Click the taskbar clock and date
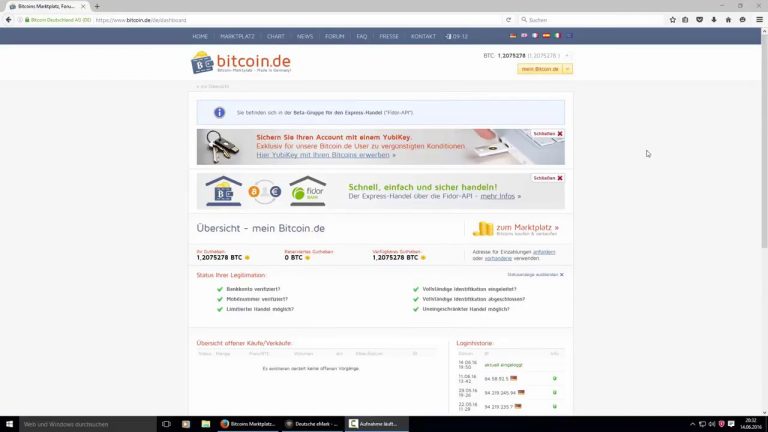This screenshot has width=768, height=432. (x=750, y=424)
